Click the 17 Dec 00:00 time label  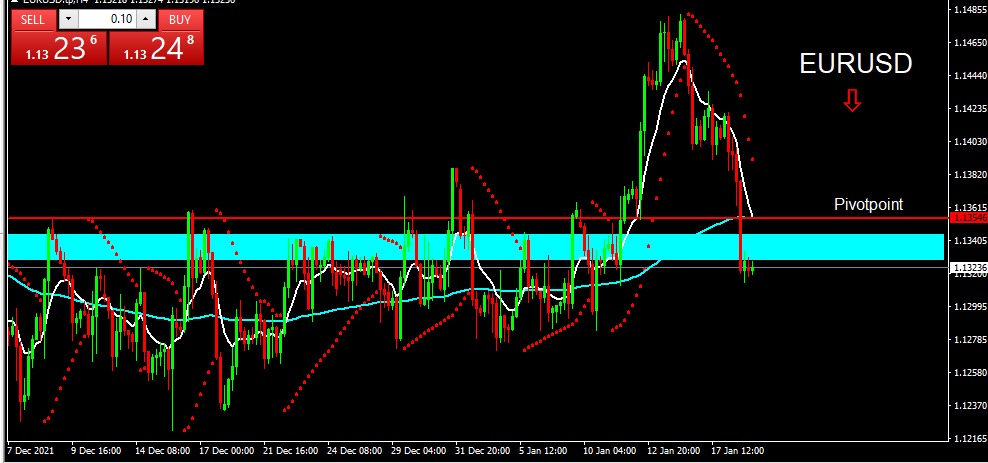point(226,451)
